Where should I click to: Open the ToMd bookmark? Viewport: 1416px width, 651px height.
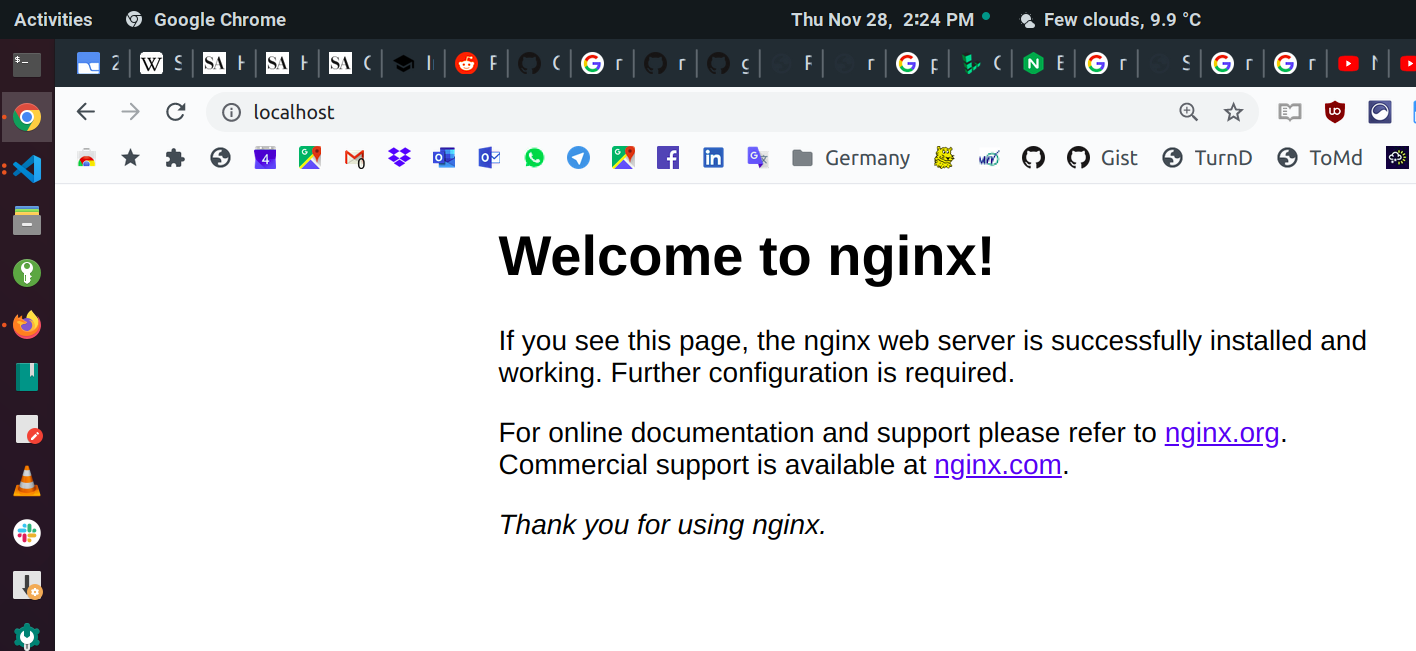[1321, 158]
